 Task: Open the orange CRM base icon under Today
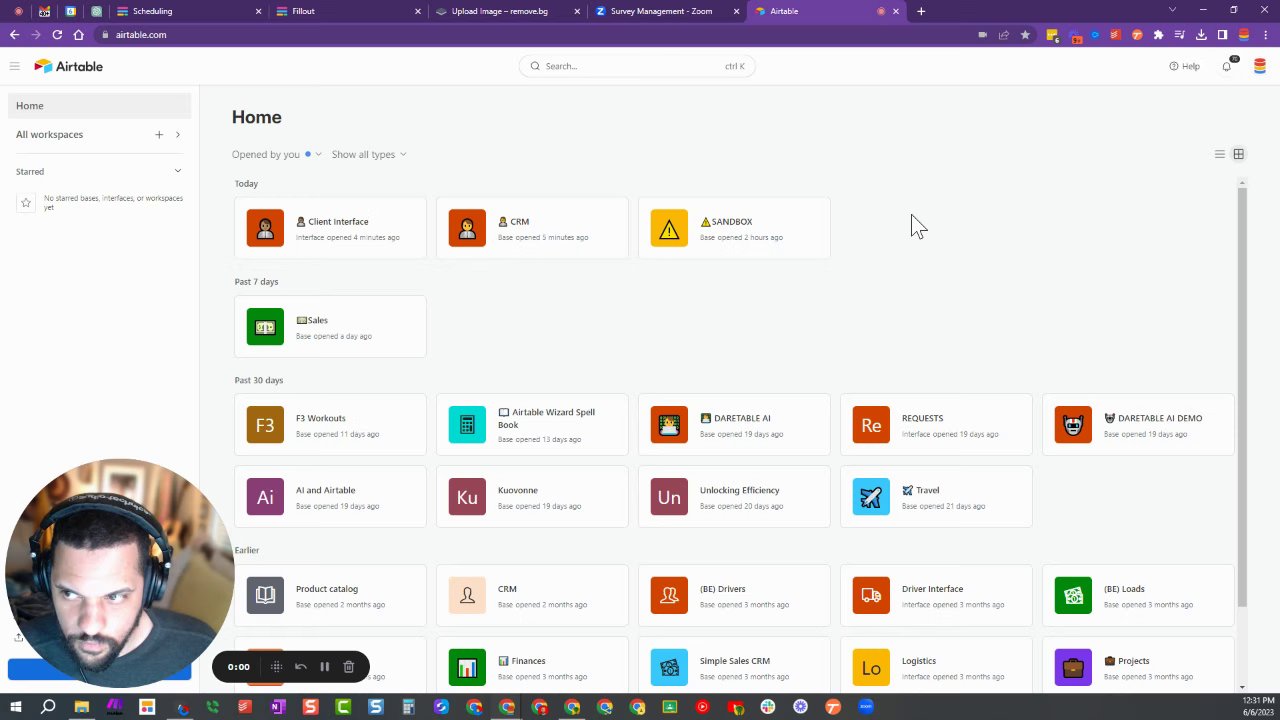pyautogui.click(x=467, y=228)
